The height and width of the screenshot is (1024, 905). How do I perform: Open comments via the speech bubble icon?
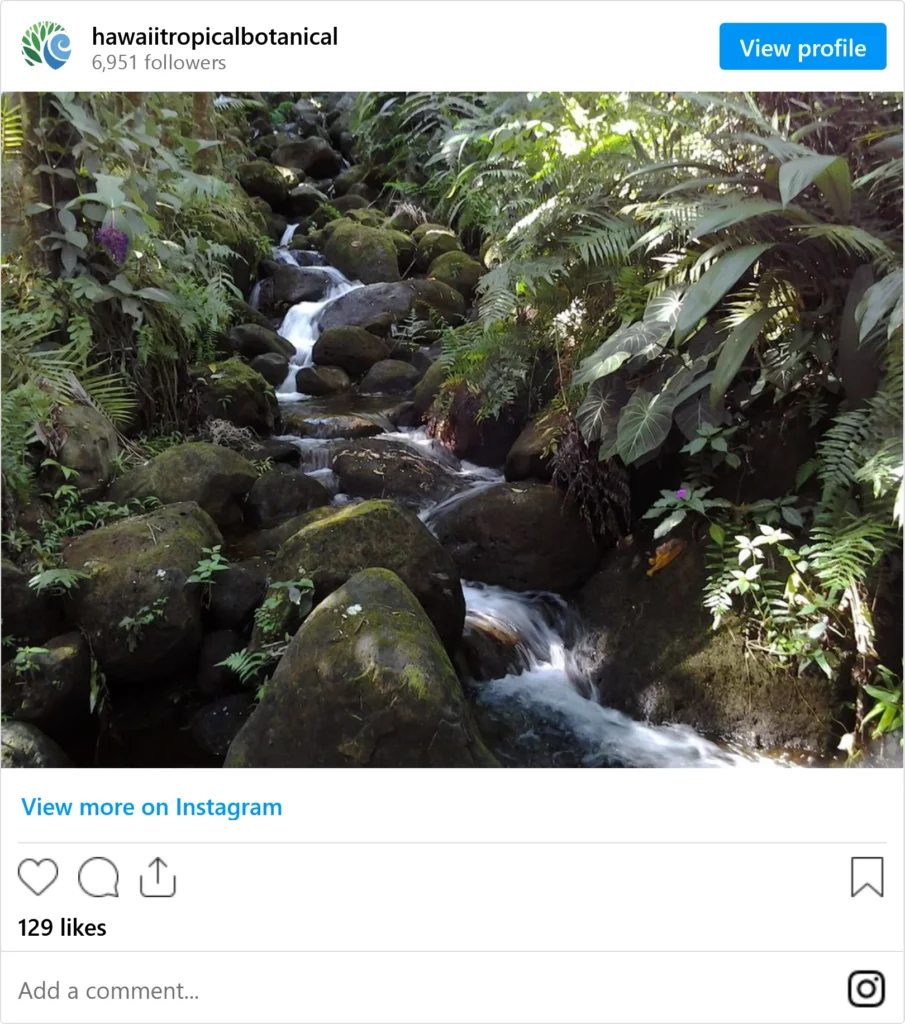pos(99,876)
